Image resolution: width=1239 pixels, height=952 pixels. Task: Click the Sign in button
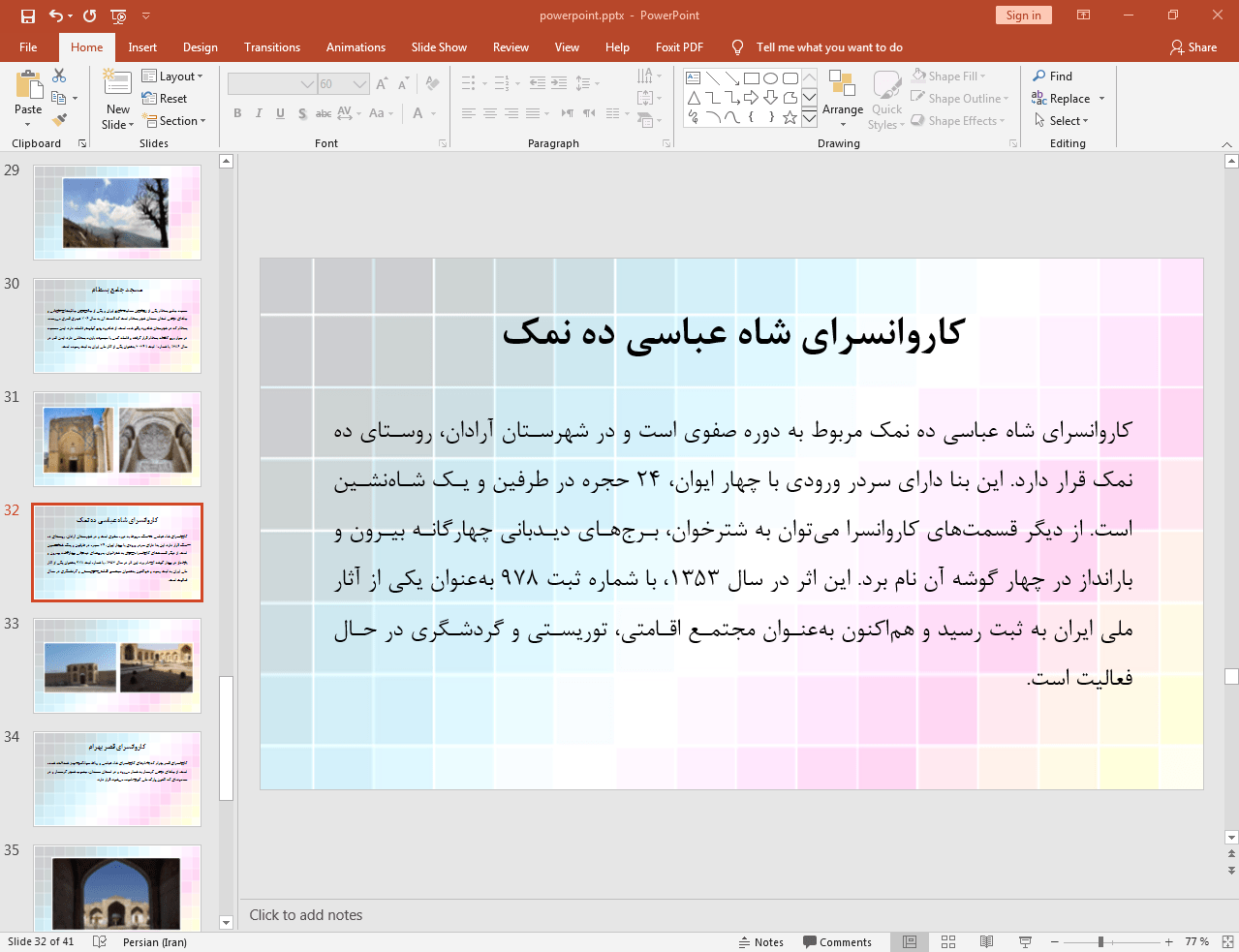(1023, 15)
